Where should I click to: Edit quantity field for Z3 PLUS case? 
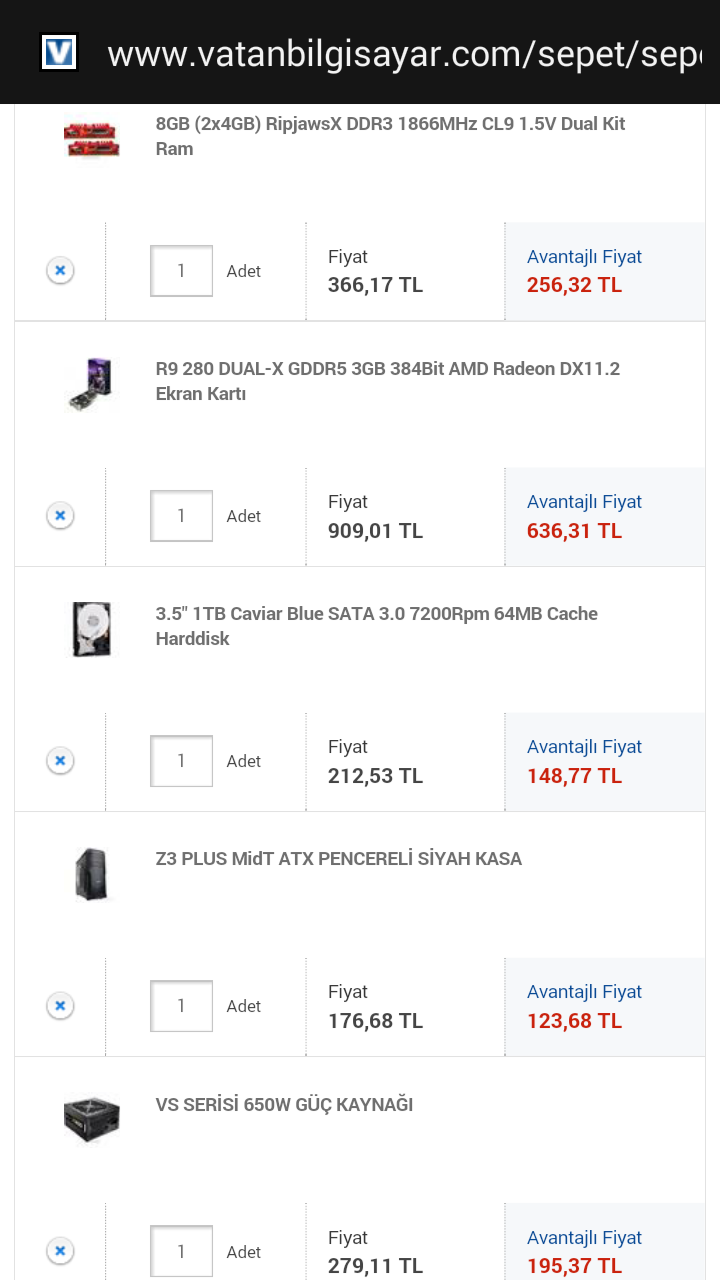(x=181, y=1006)
